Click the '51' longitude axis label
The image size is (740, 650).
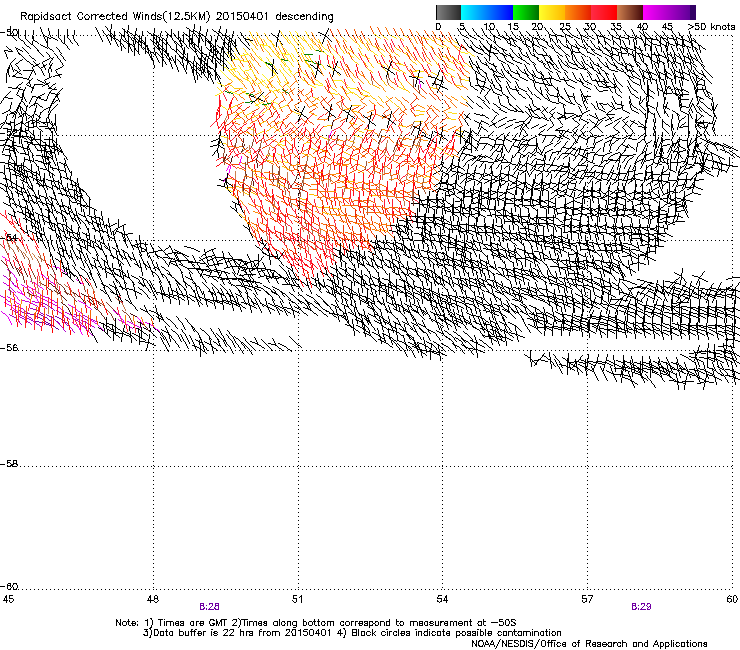click(x=297, y=599)
